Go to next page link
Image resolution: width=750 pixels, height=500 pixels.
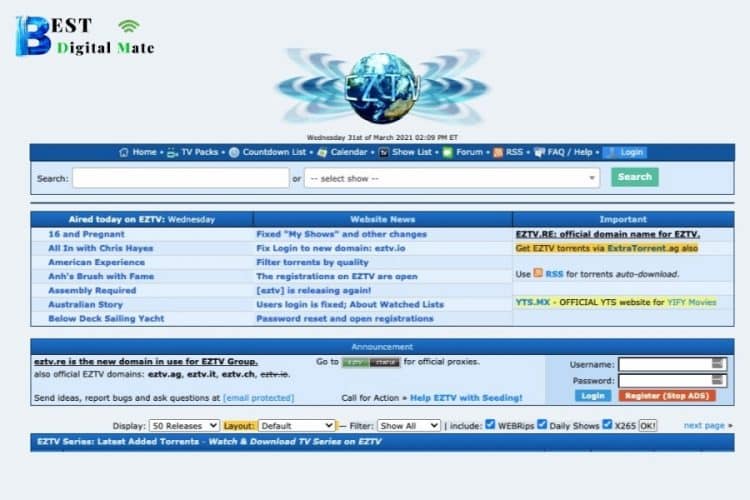pyautogui.click(x=704, y=425)
